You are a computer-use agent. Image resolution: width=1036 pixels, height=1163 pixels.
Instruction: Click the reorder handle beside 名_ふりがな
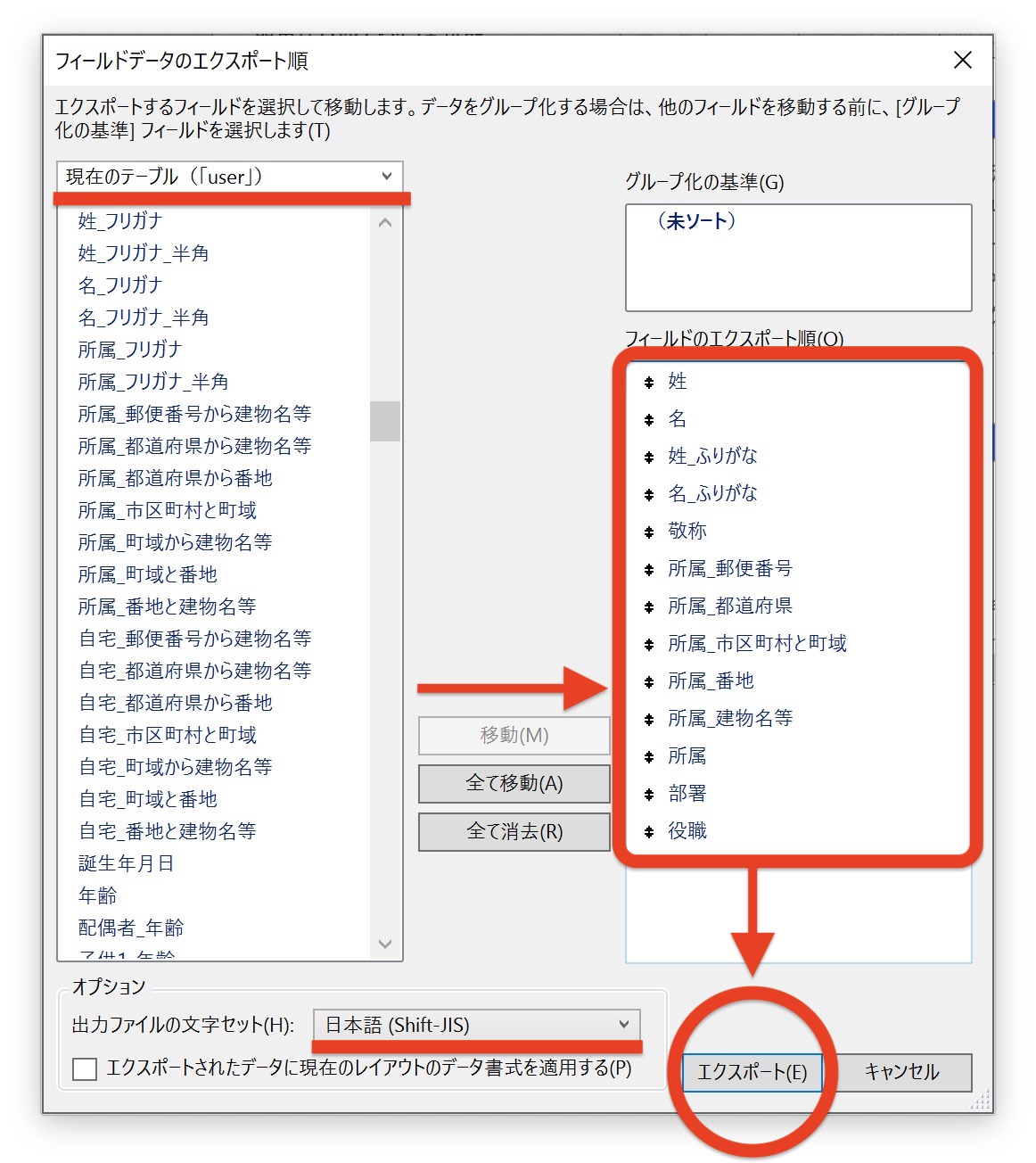point(649,495)
